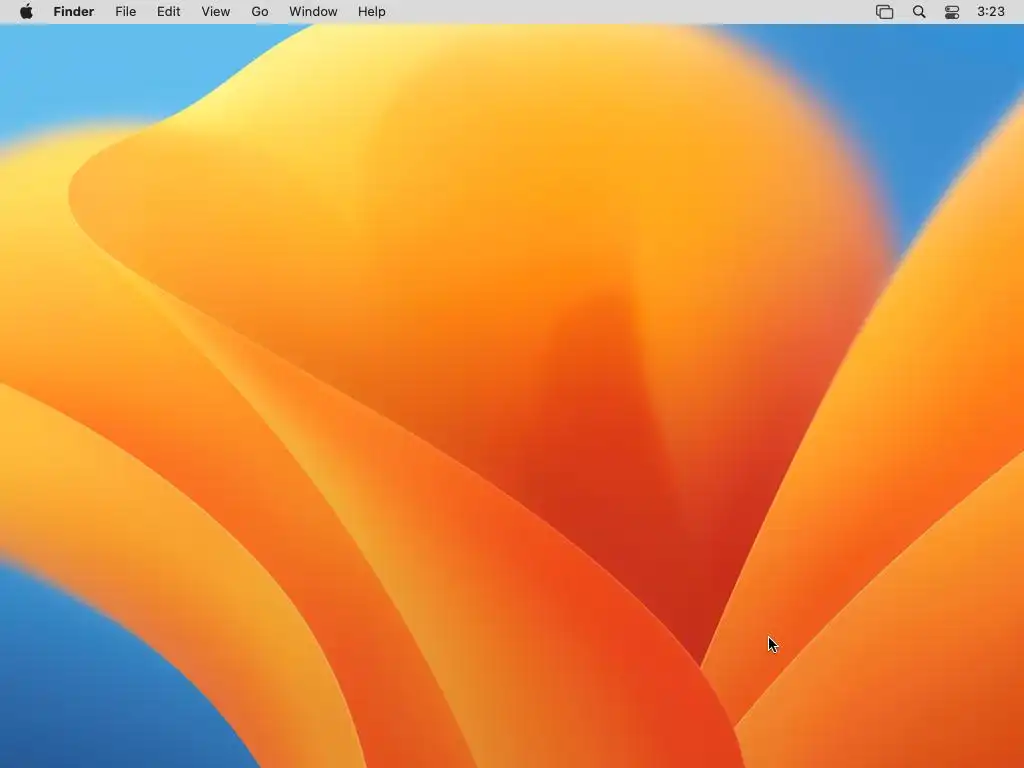Open the File menu
This screenshot has height=768, width=1024.
125,12
